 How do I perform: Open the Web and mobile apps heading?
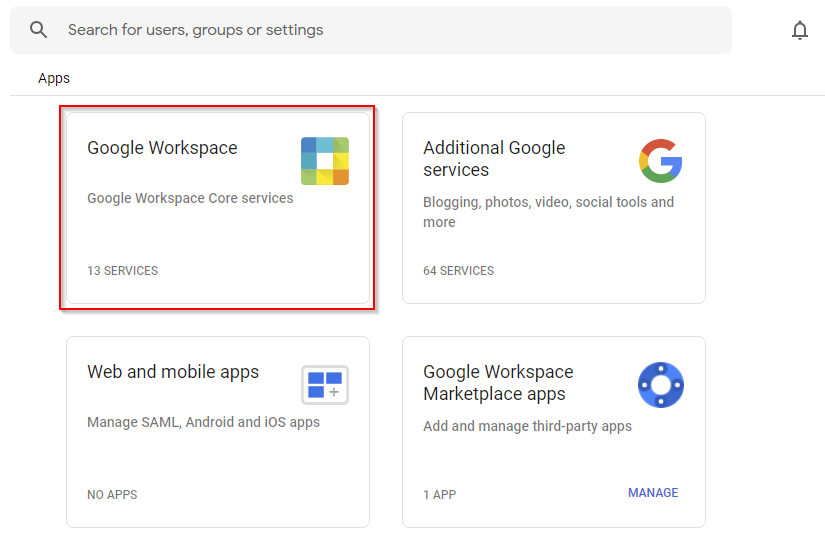click(173, 372)
